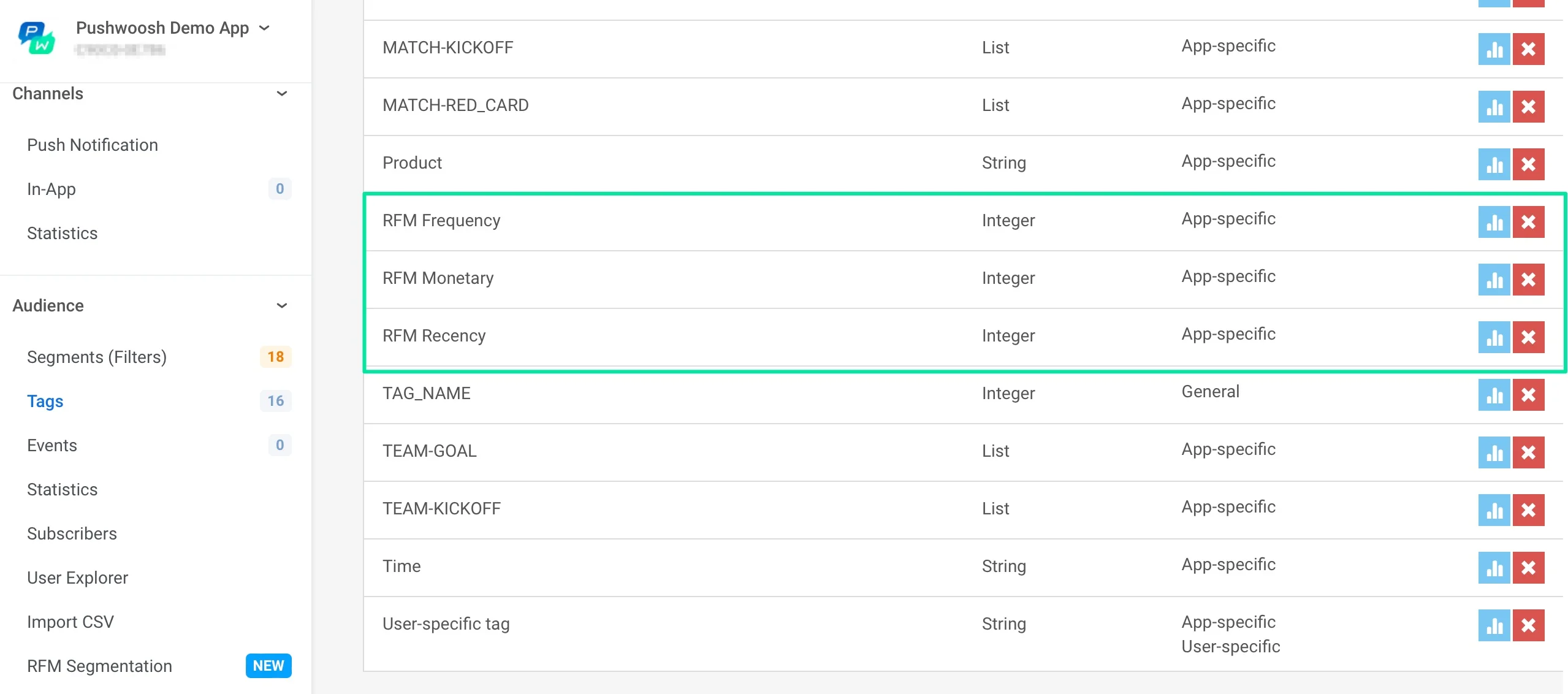Switch to Segments (Filters)
1568x694 pixels.
[x=96, y=356]
